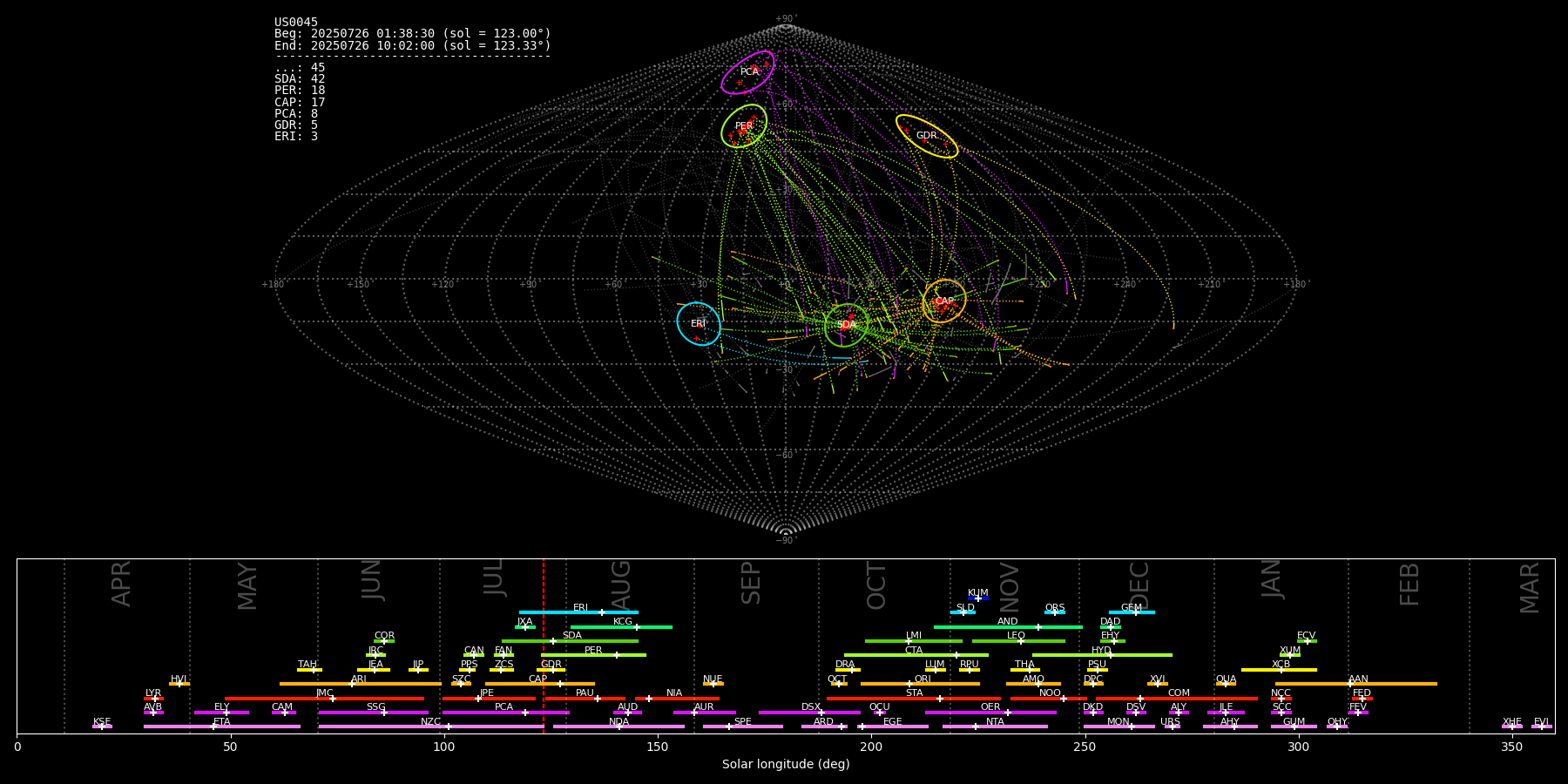
Task: Click the 'SDA: 42' count entry
Action: coord(300,79)
